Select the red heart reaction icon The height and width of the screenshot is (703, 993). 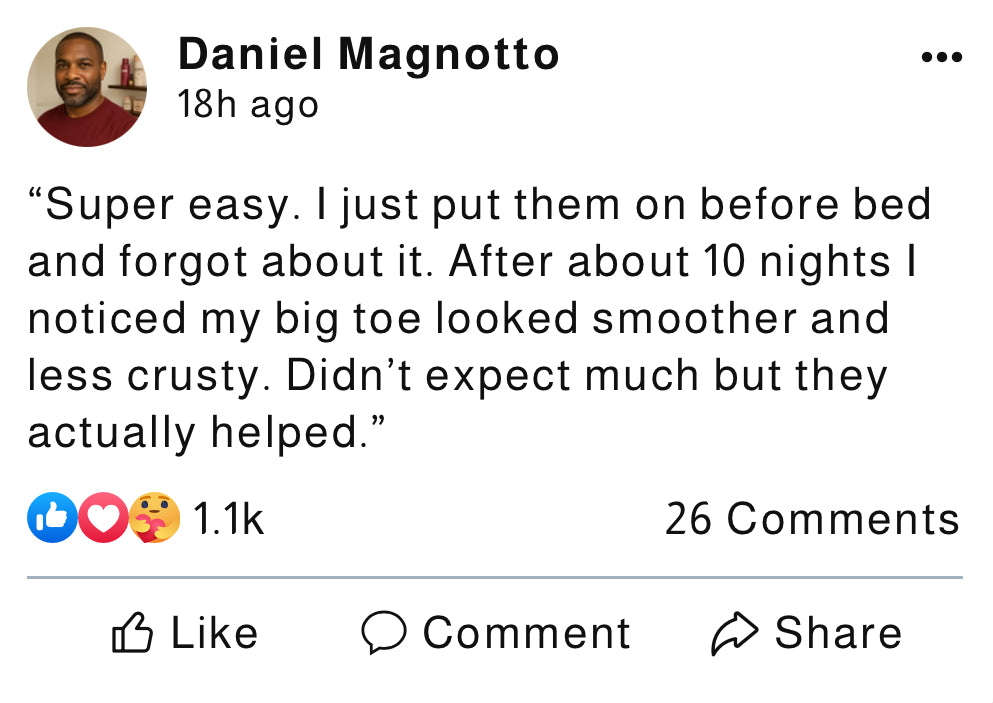[x=103, y=517]
